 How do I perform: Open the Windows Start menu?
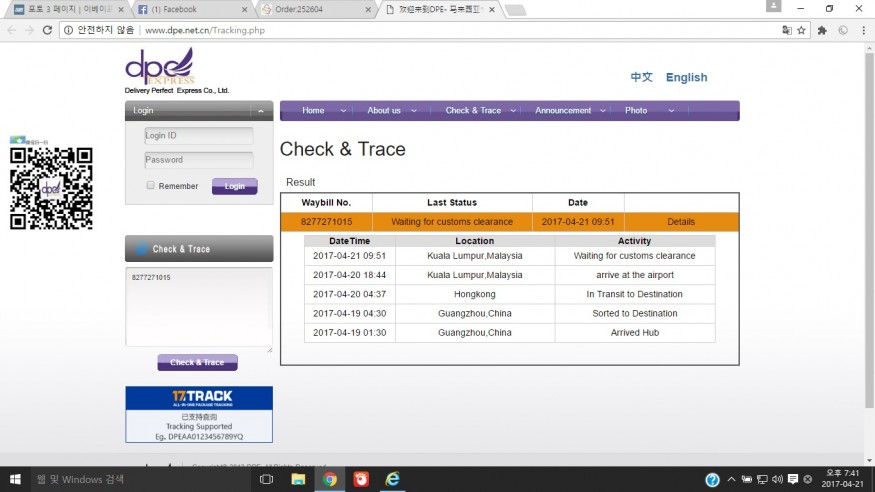pyautogui.click(x=14, y=479)
